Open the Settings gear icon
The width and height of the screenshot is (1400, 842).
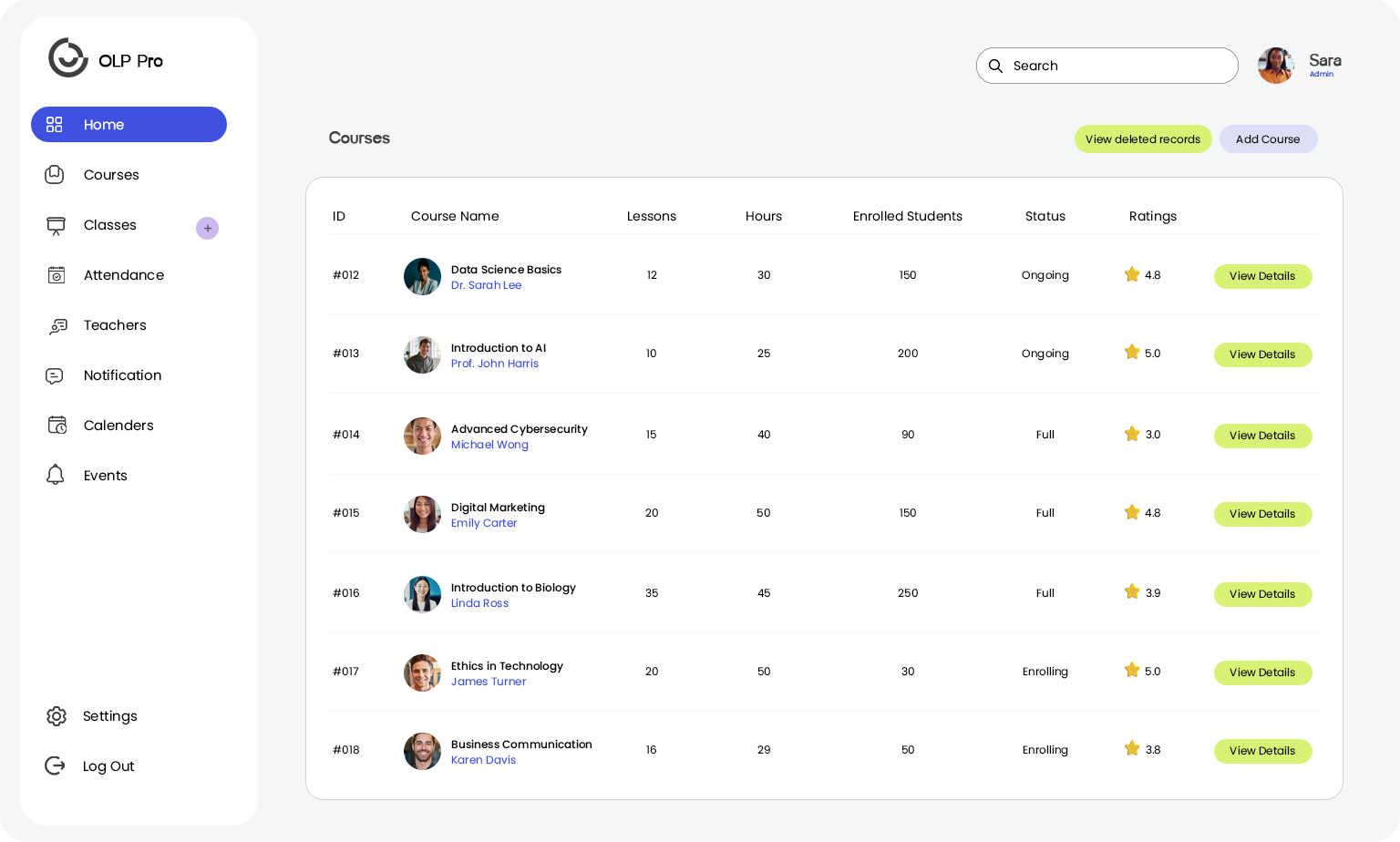pyautogui.click(x=57, y=716)
